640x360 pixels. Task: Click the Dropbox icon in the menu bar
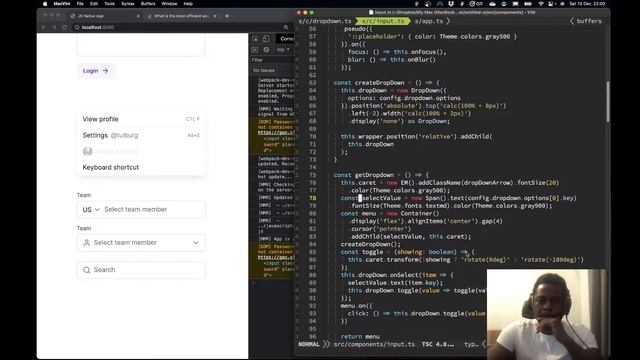point(451,4)
